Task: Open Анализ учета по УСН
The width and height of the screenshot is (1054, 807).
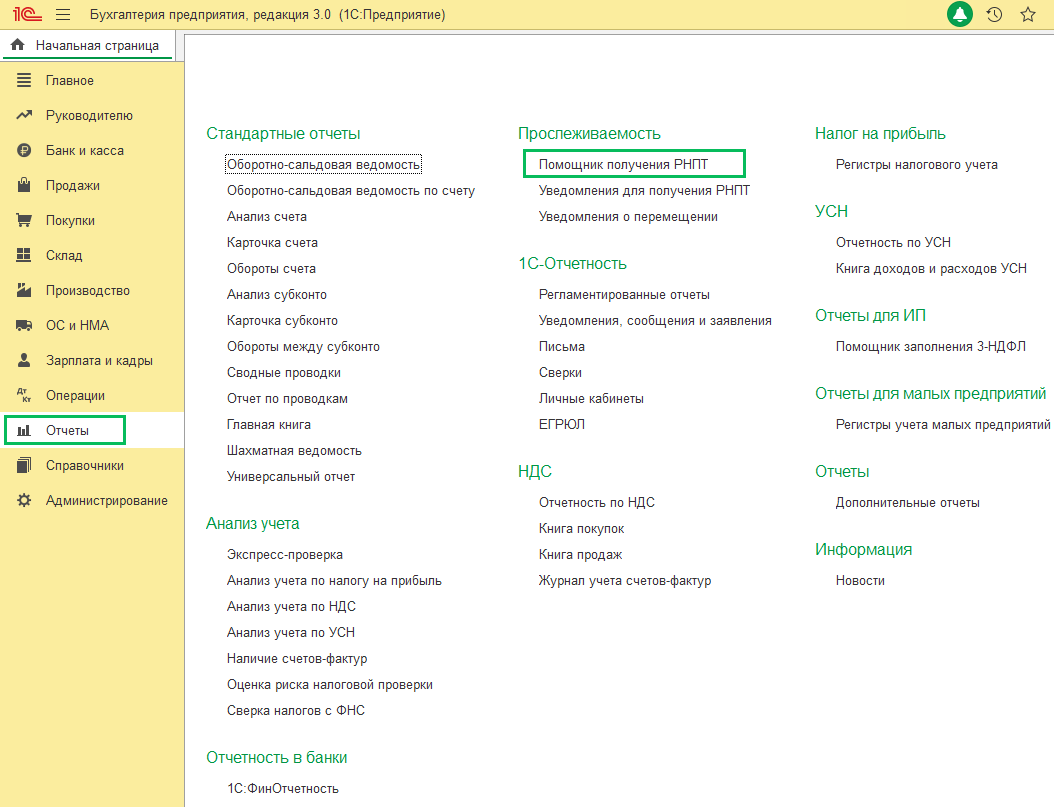Action: pos(291,632)
